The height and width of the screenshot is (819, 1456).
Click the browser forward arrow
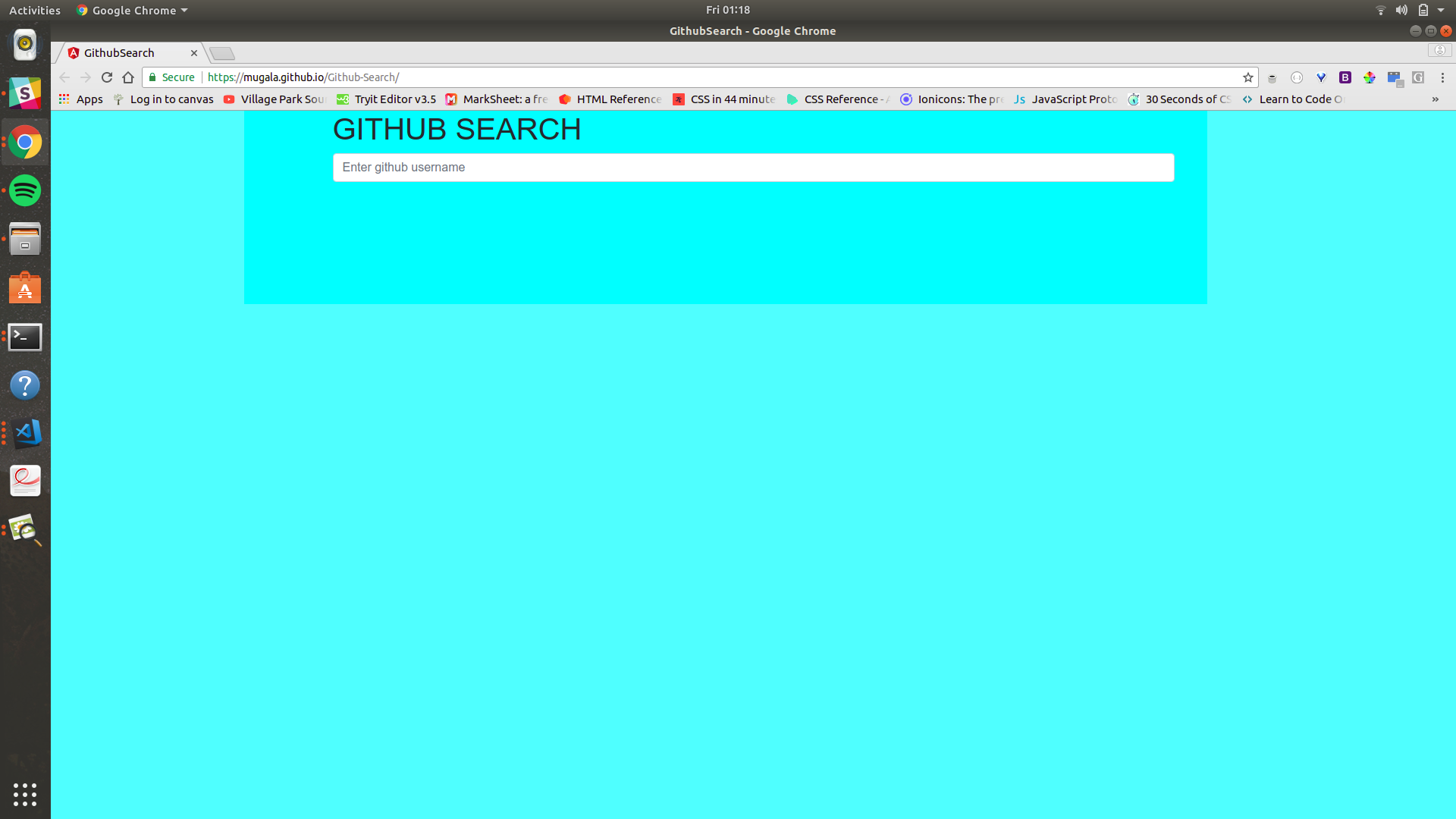(x=86, y=77)
